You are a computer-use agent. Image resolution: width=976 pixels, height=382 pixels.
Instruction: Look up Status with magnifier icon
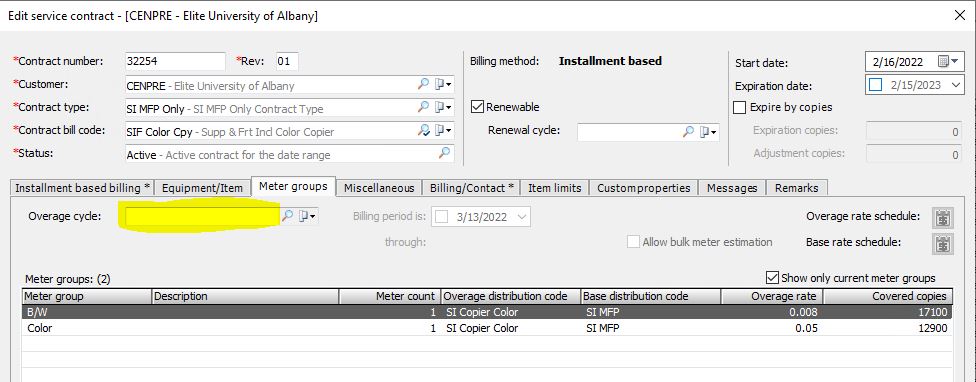coord(444,153)
